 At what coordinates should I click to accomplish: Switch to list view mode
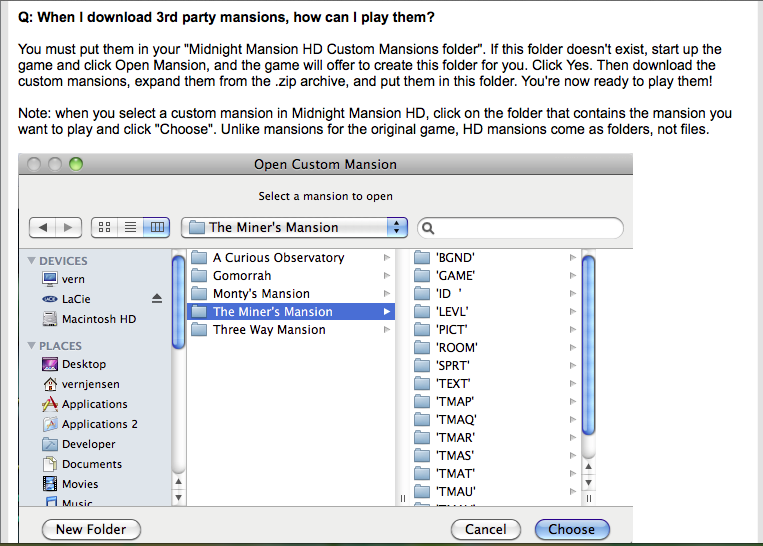[x=130, y=228]
